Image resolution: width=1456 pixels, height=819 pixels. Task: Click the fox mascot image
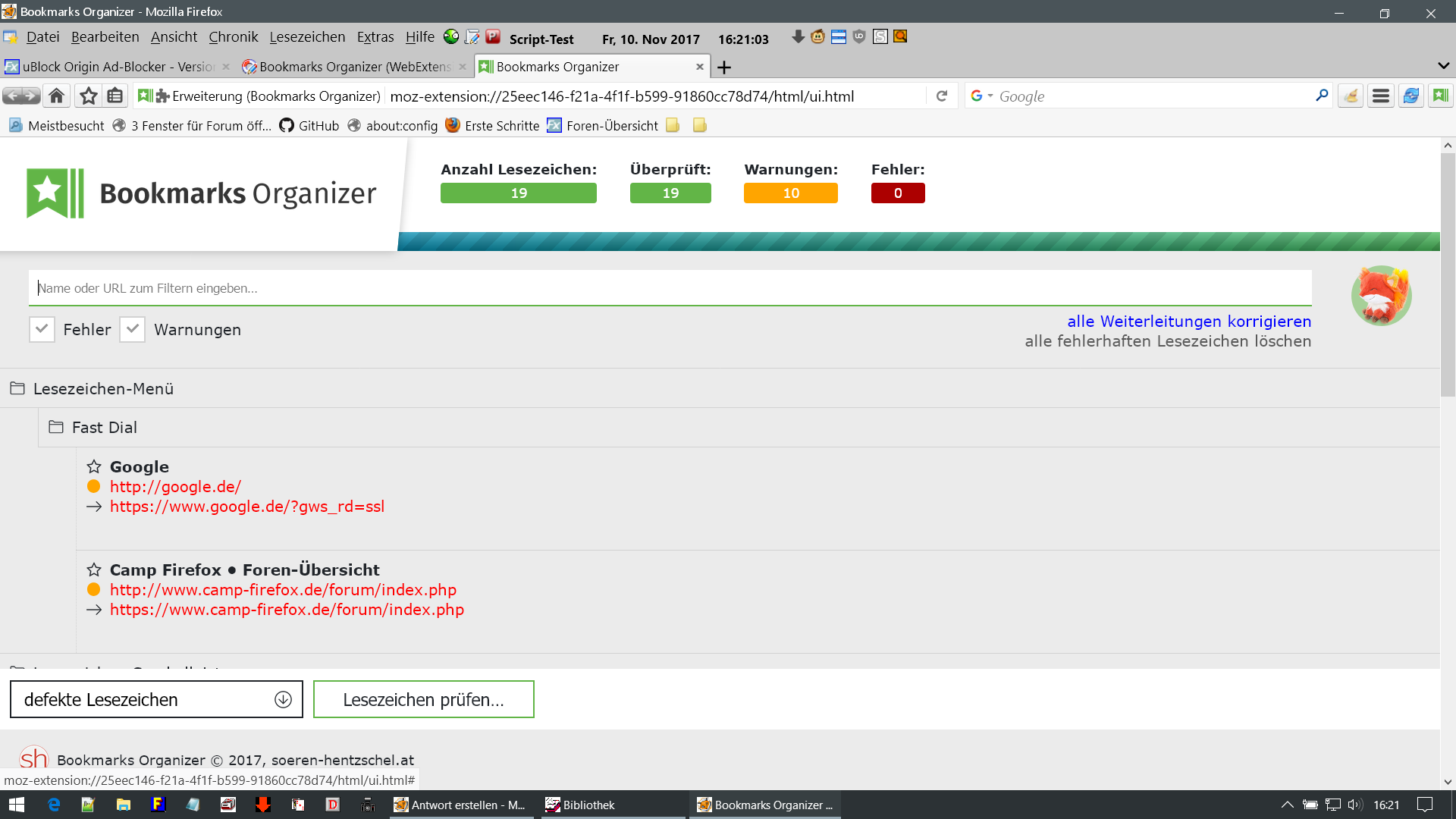1381,295
